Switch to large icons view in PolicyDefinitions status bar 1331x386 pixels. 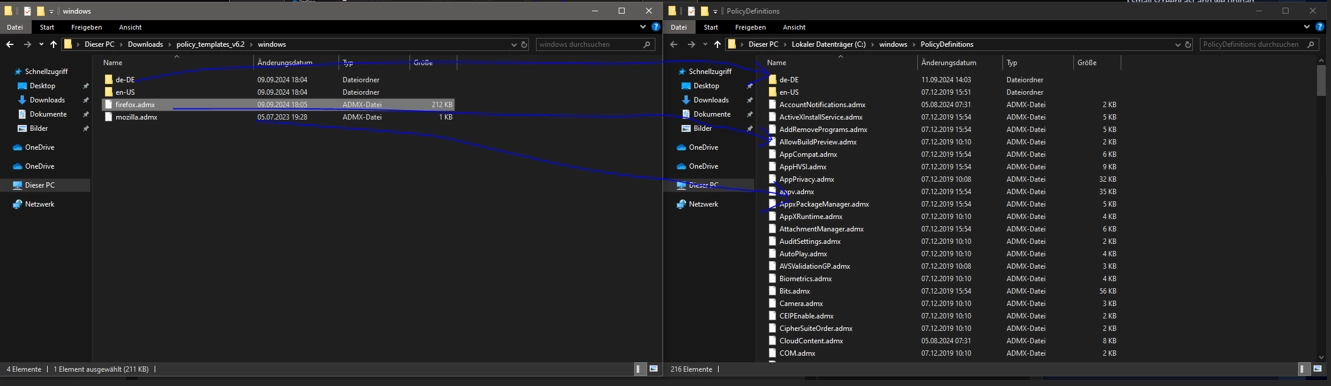coord(1317,369)
